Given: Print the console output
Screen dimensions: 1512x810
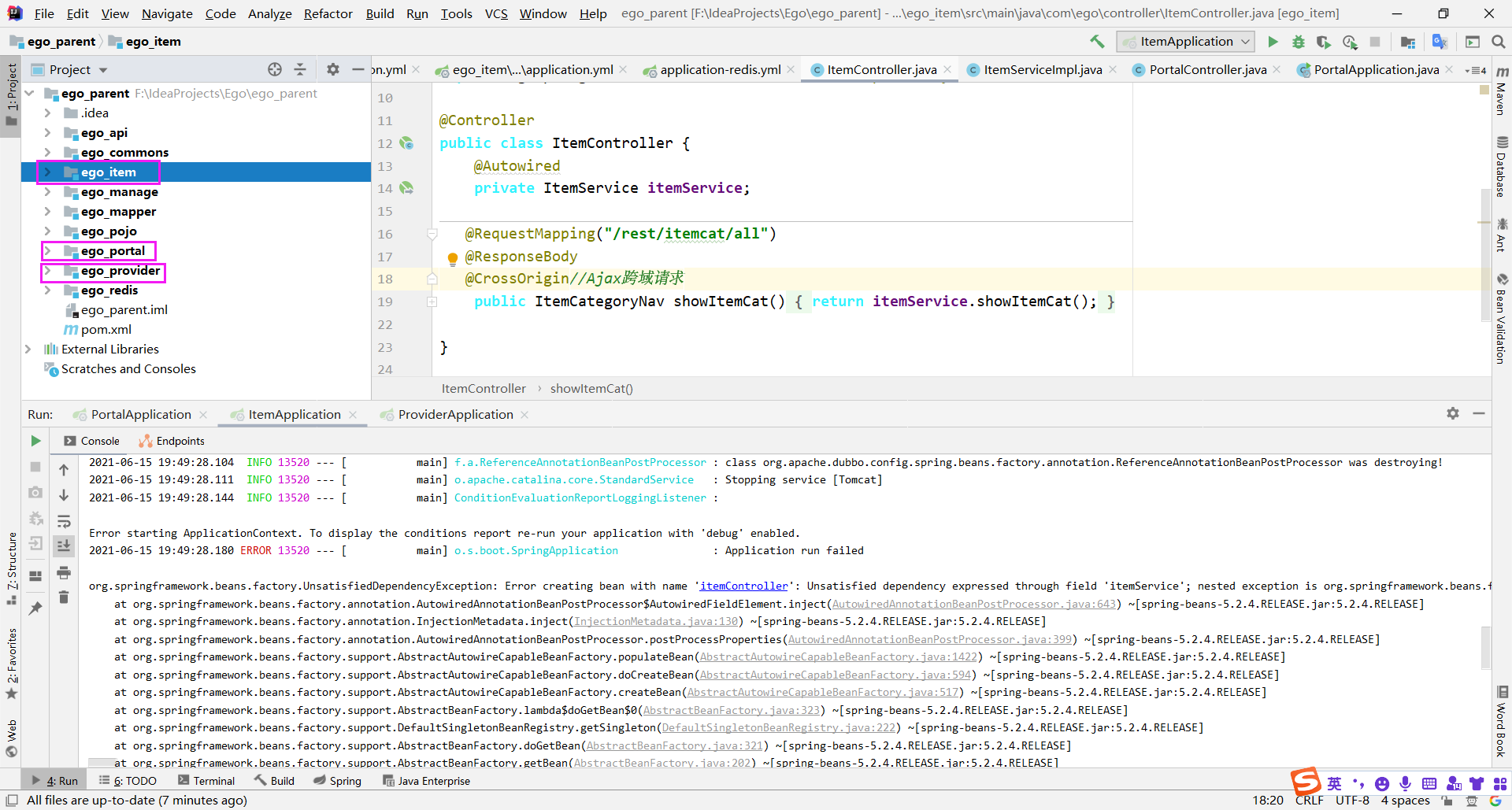Looking at the screenshot, I should tap(64, 572).
